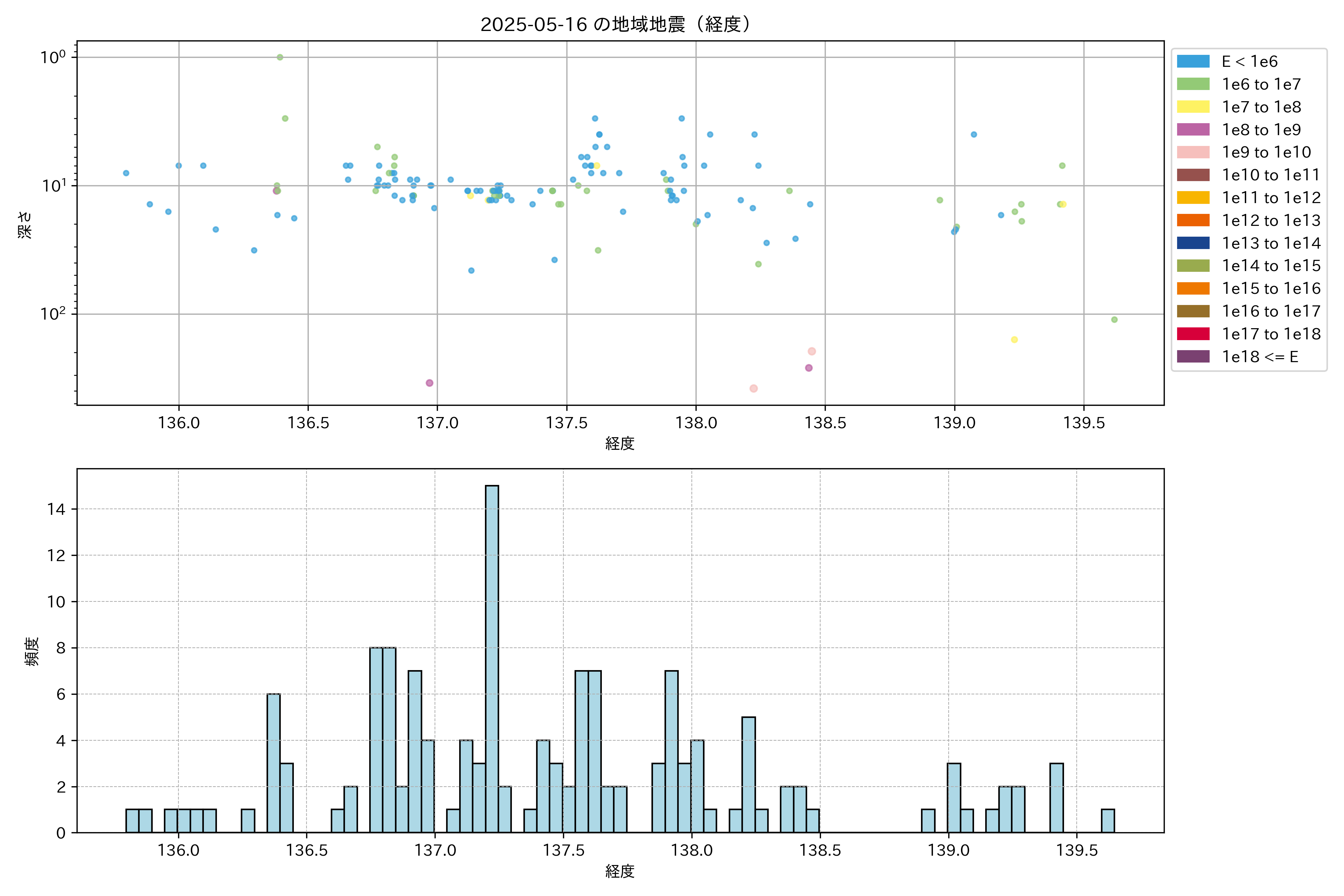Click the green scatter point at depth 10^0
The width and height of the screenshot is (1344, 896).
pyautogui.click(x=280, y=57)
